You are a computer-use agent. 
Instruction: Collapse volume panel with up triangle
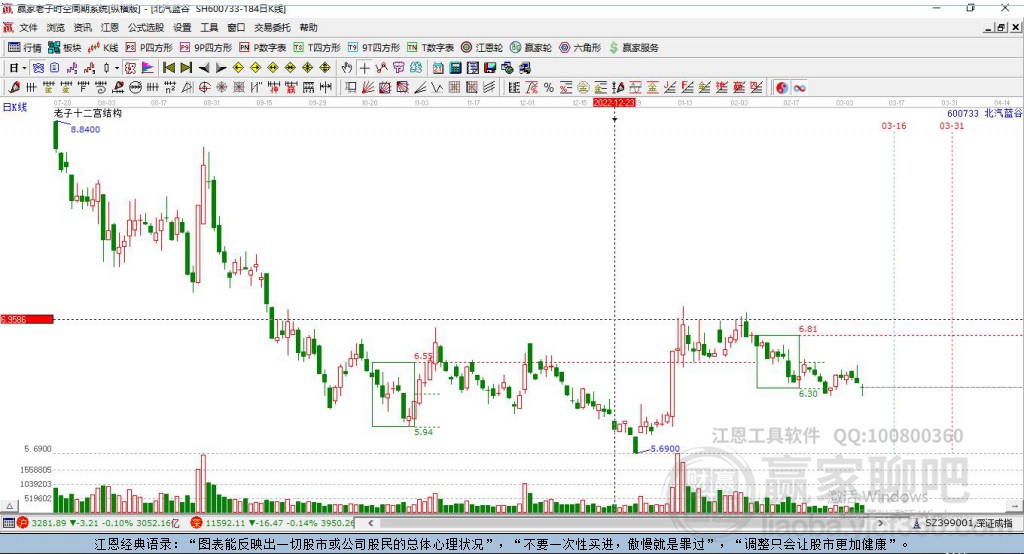[x=9, y=506]
